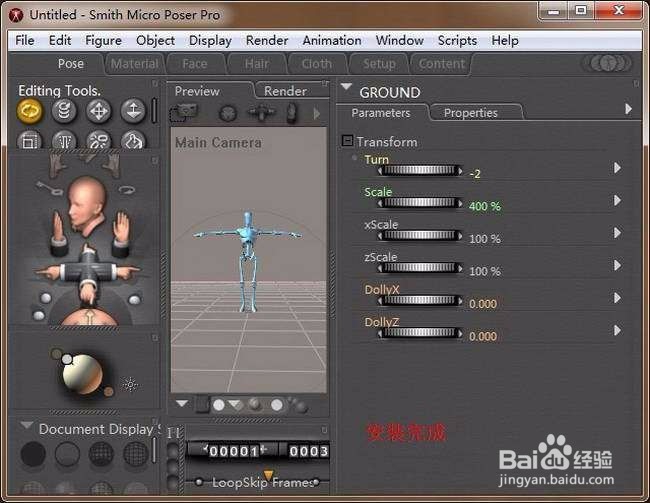Click the cross move icon in the preview toolbar

pos(261,112)
